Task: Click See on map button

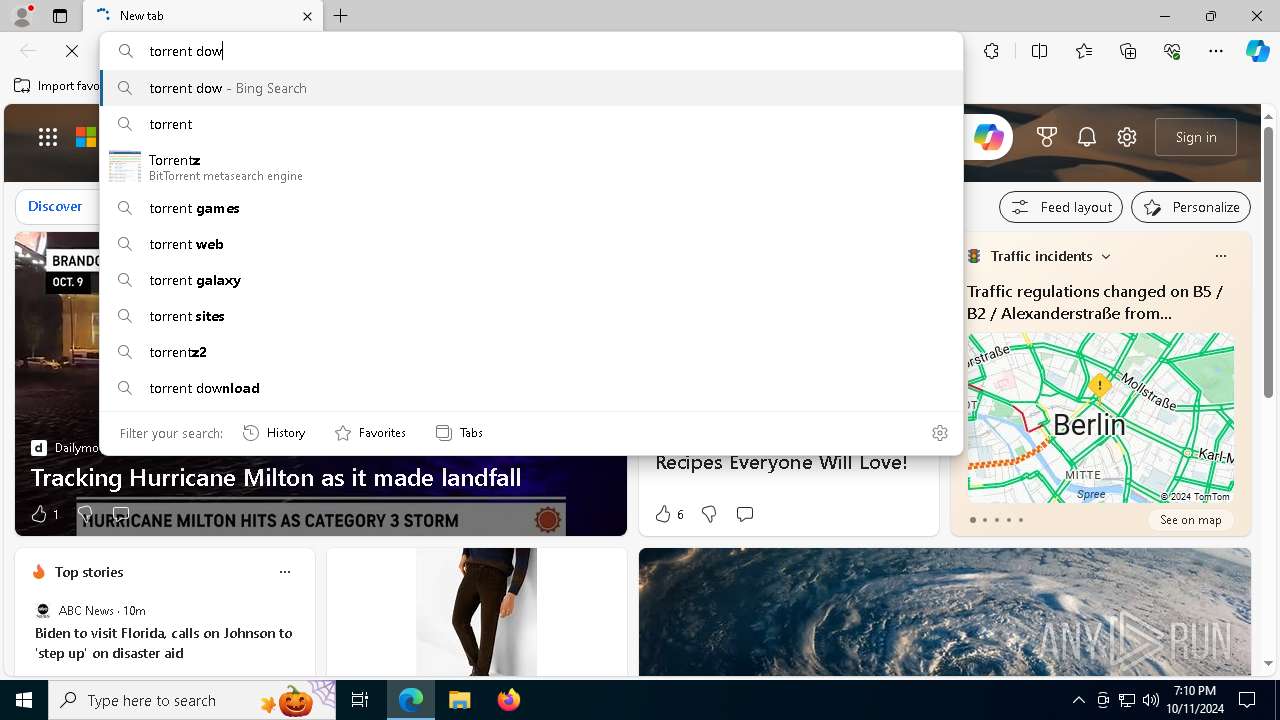Action: (x=1190, y=520)
